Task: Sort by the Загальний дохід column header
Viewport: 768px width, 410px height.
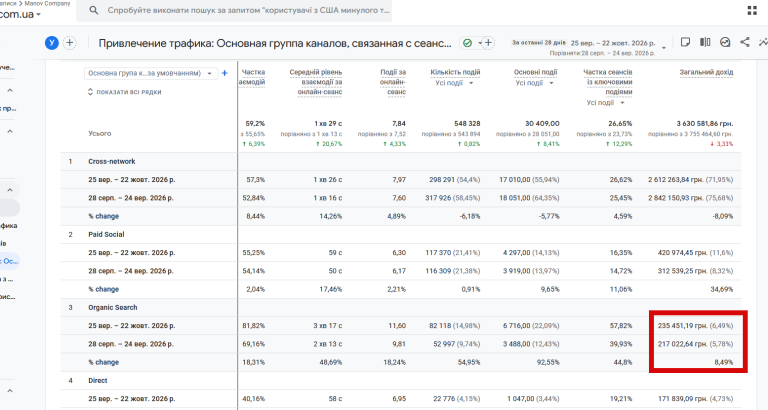Action: (706, 72)
